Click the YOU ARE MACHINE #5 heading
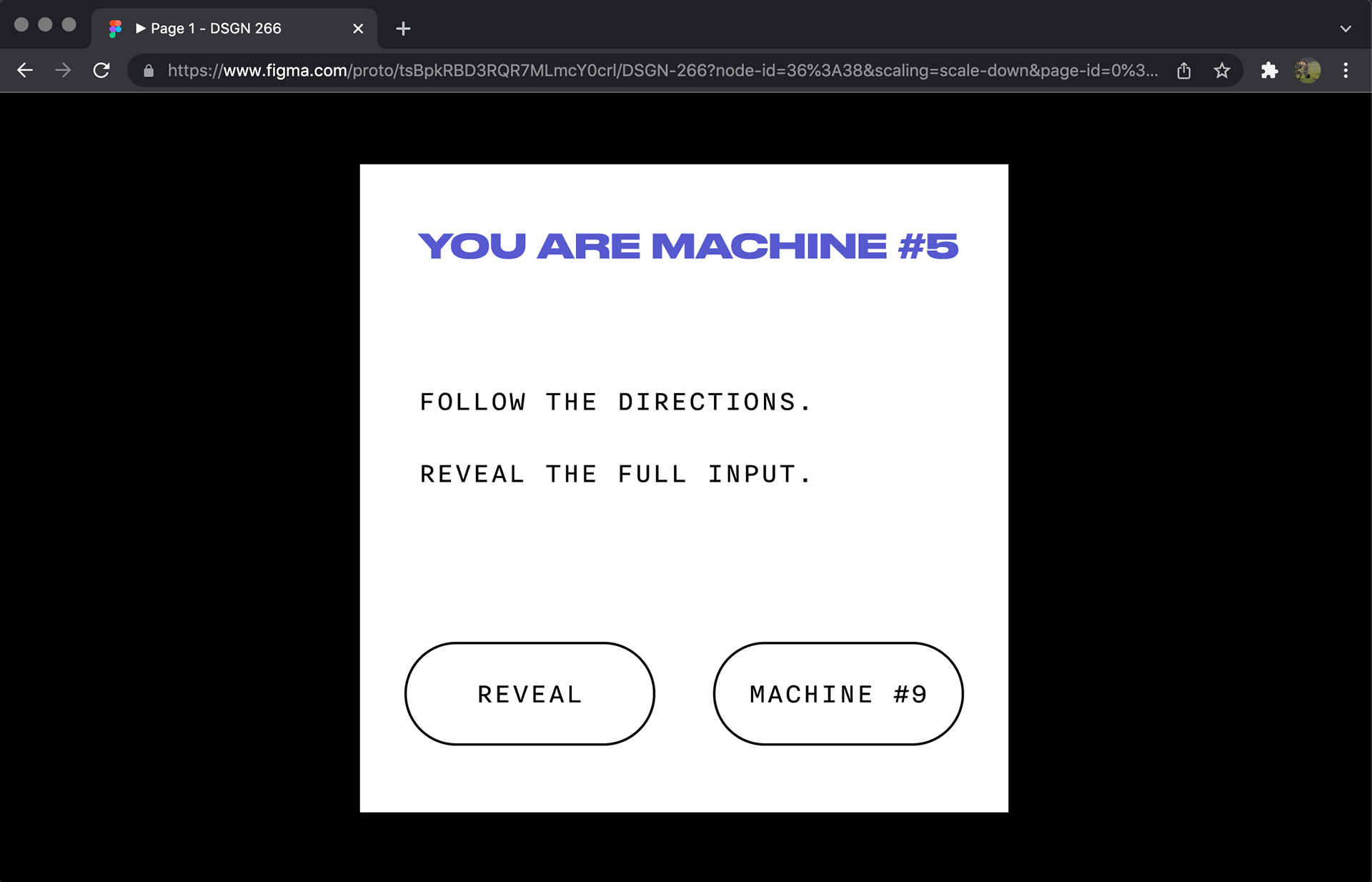 point(687,246)
